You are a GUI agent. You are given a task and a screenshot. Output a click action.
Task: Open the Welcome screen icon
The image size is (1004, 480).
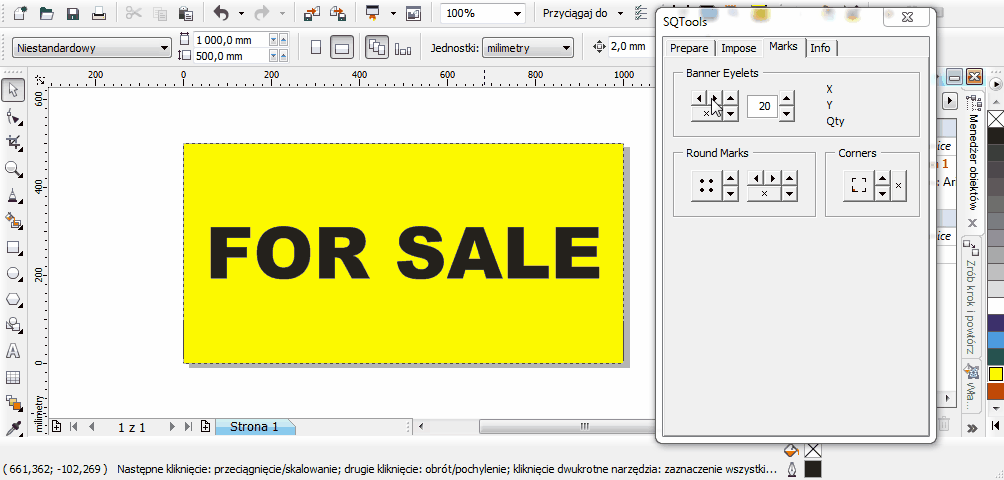(414, 13)
